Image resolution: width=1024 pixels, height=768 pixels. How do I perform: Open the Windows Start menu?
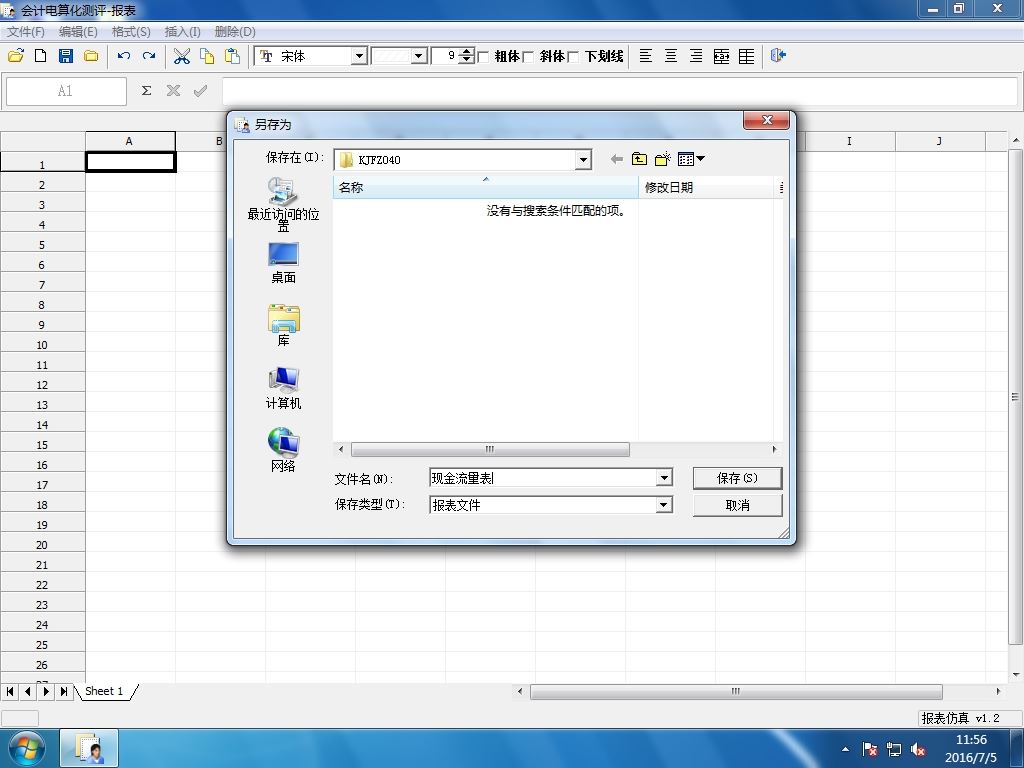point(26,748)
